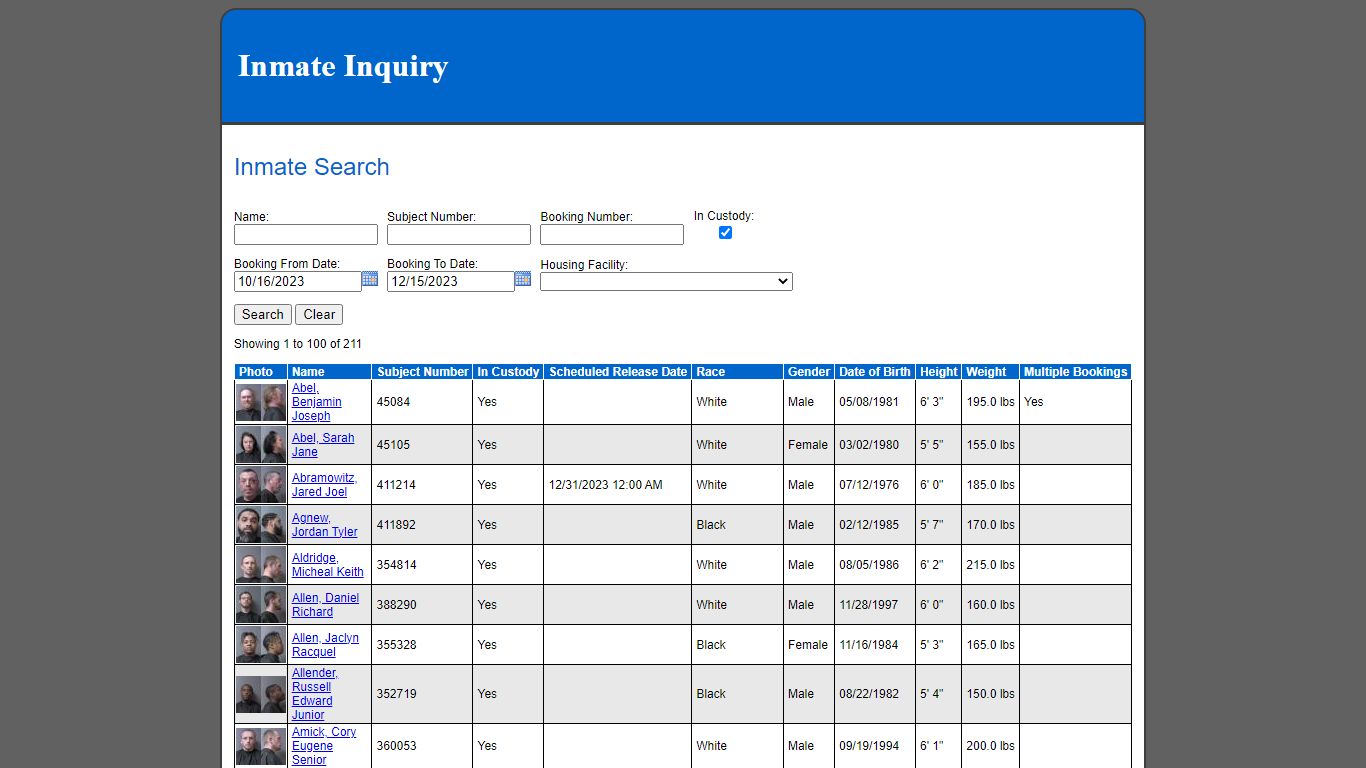Open Allen, Daniel Richard inmate record

pos(325,605)
